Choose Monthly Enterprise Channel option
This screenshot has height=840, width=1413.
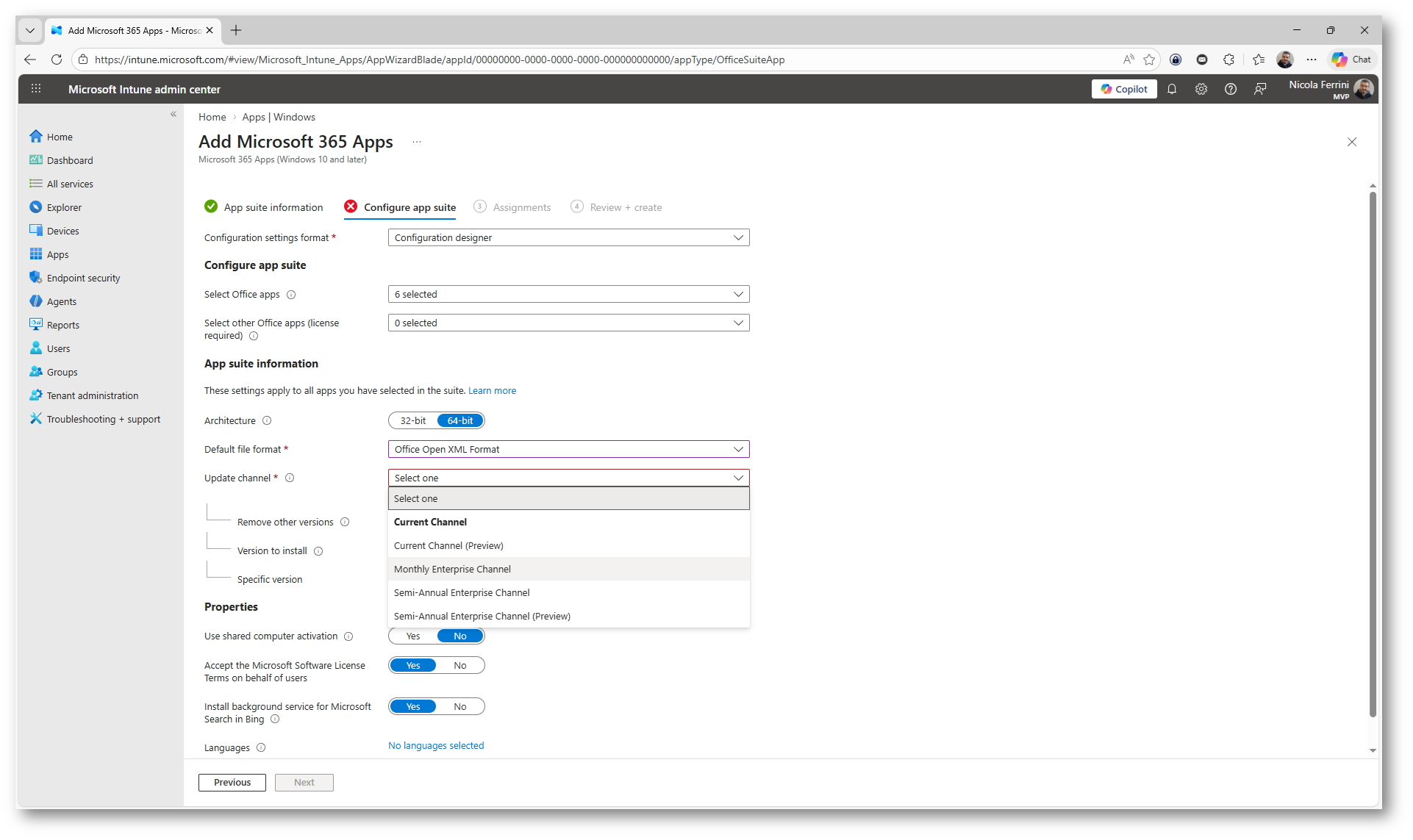click(x=452, y=569)
